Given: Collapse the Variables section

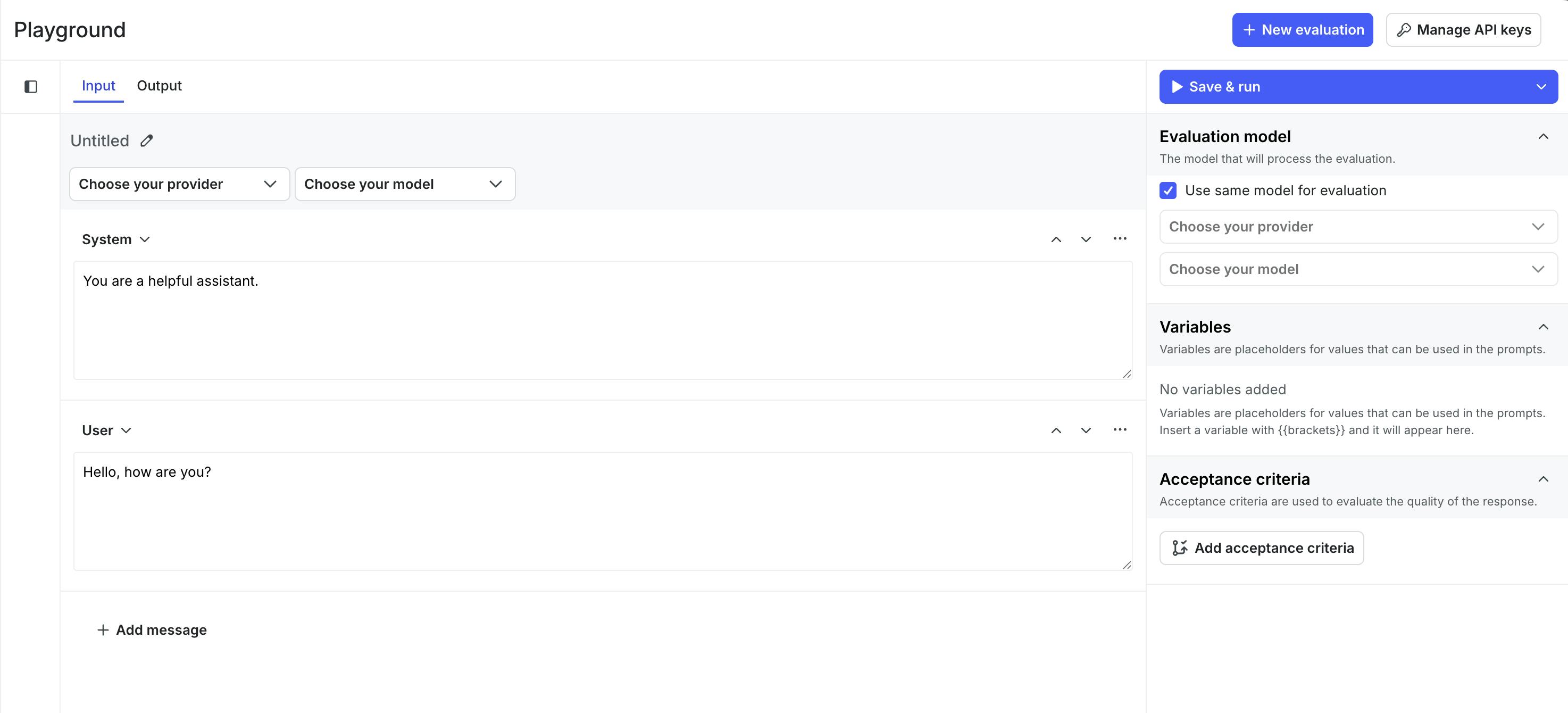Looking at the screenshot, I should point(1543,327).
